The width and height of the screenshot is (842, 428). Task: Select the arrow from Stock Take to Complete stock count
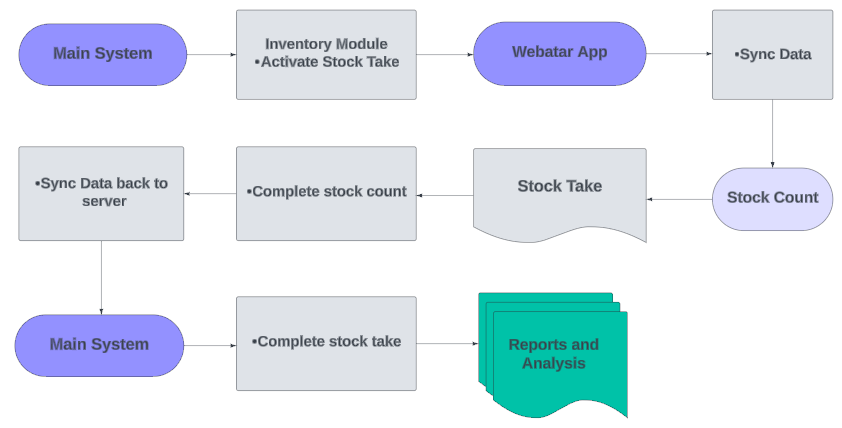coord(445,194)
